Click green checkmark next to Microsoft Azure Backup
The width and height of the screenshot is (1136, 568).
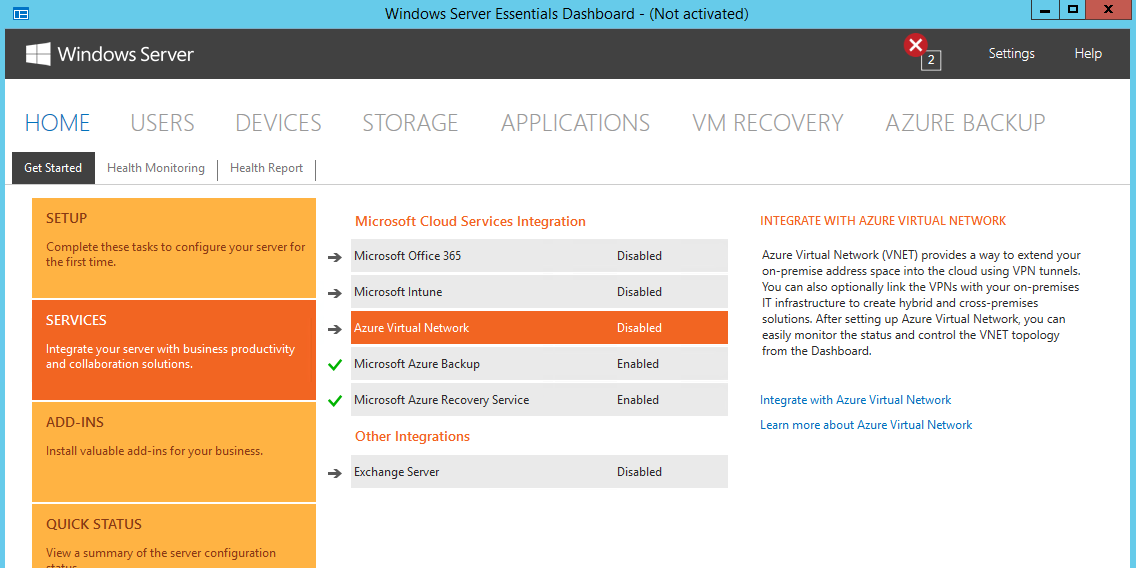(x=334, y=364)
